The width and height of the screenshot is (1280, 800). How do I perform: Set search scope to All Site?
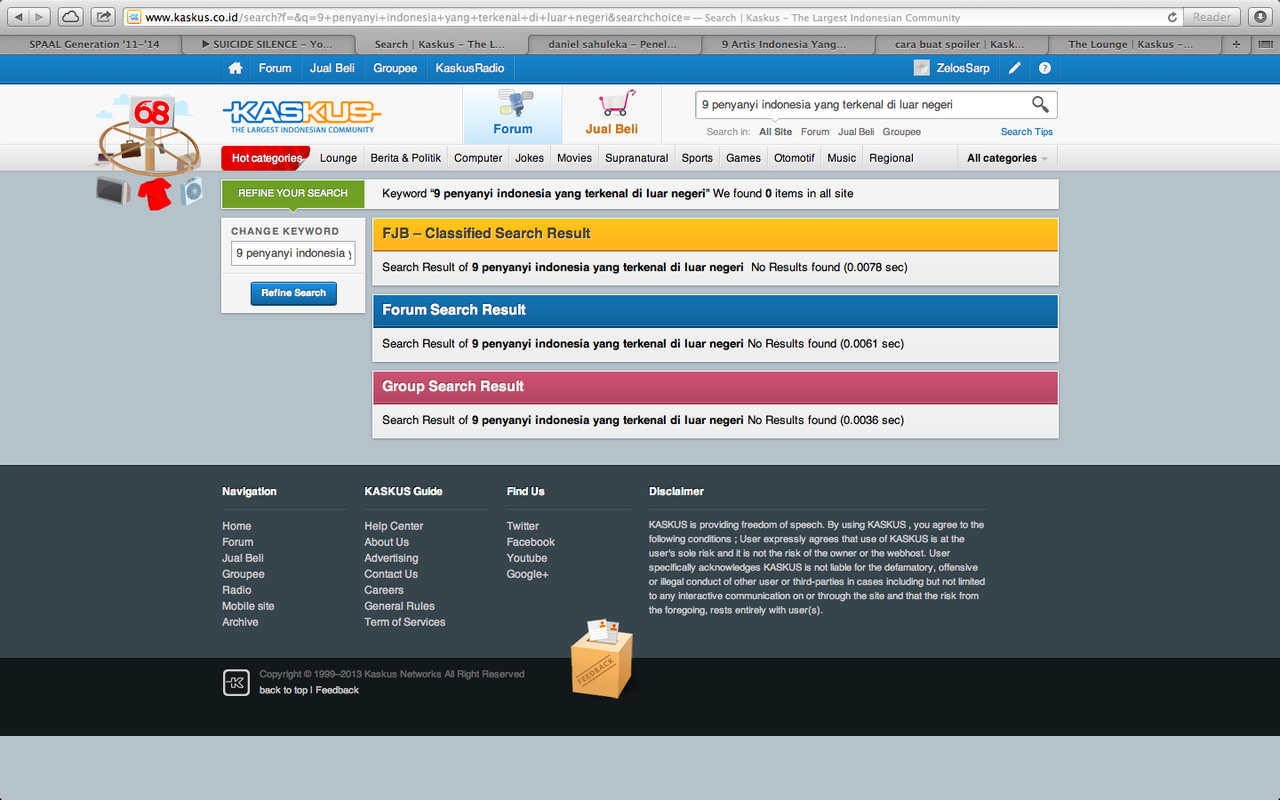pos(775,132)
